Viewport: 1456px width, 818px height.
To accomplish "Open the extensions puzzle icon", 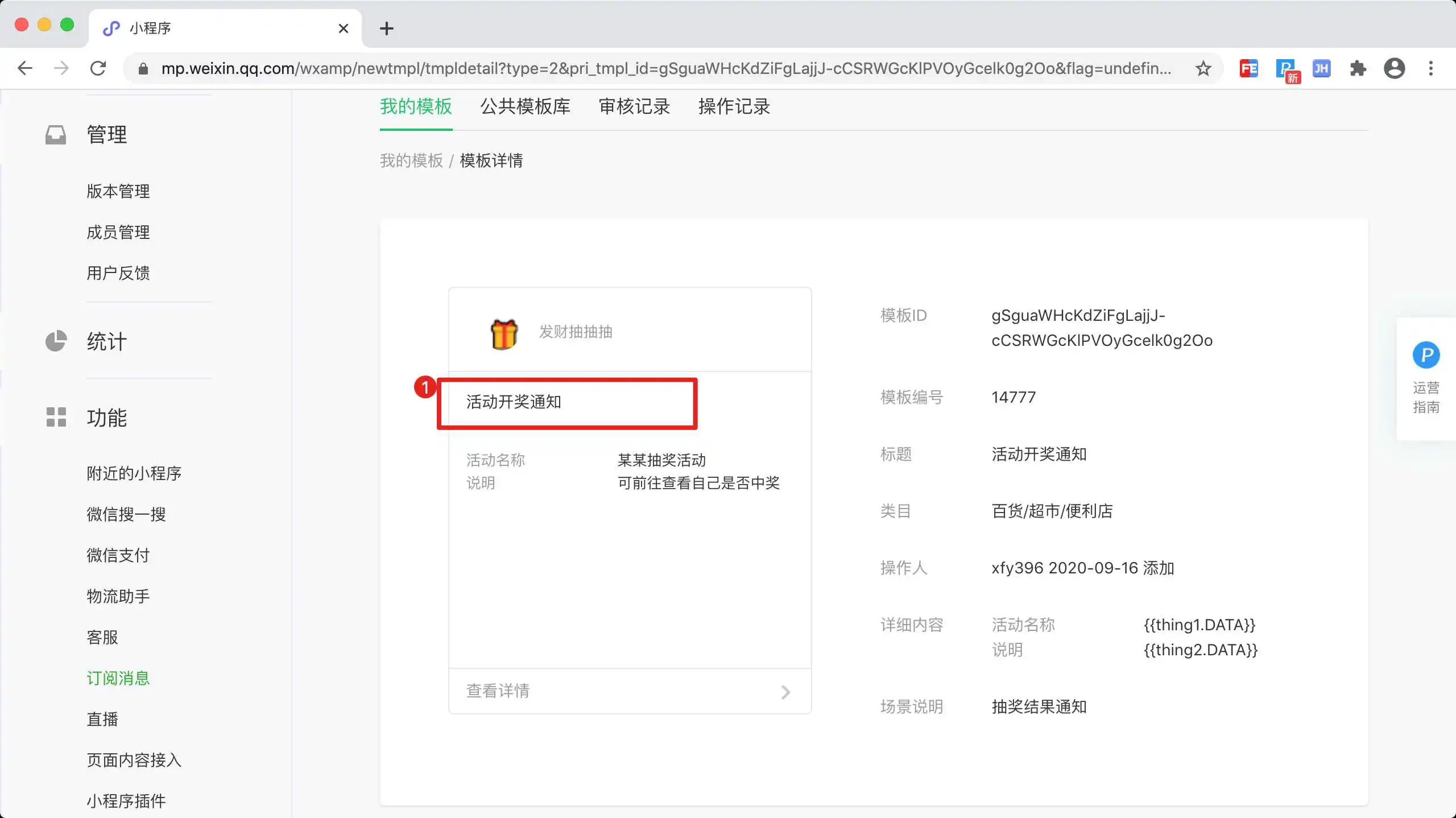I will coord(1358,69).
